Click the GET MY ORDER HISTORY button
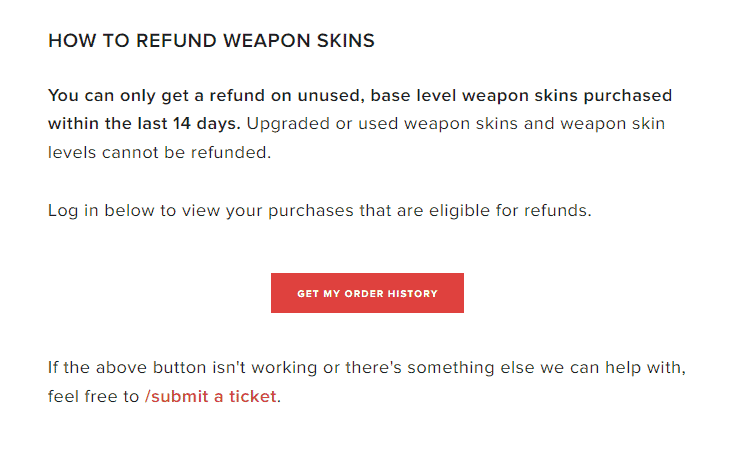The height and width of the screenshot is (453, 748). (x=367, y=293)
